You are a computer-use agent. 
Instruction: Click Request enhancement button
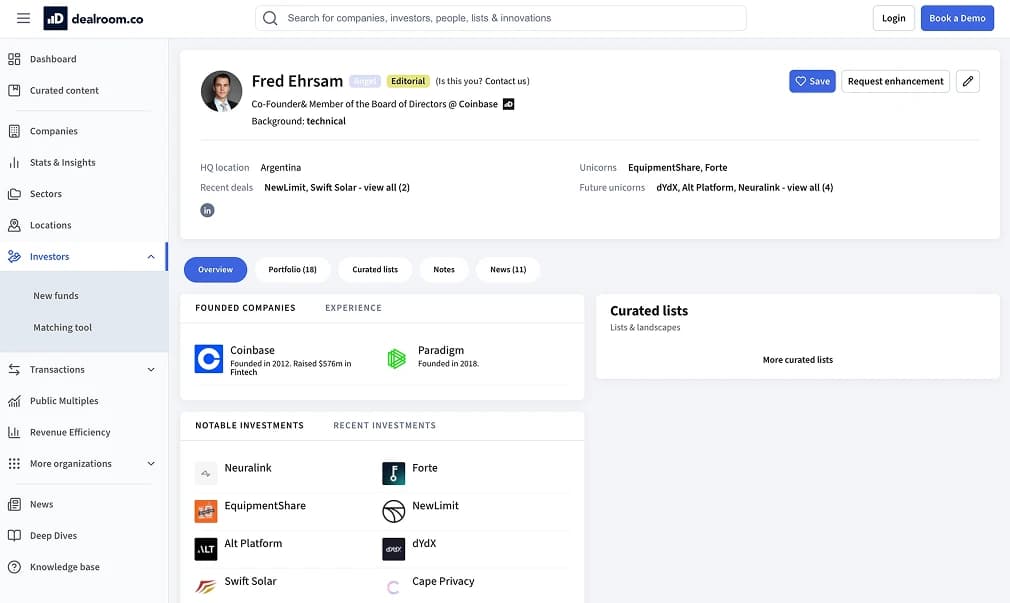(895, 81)
